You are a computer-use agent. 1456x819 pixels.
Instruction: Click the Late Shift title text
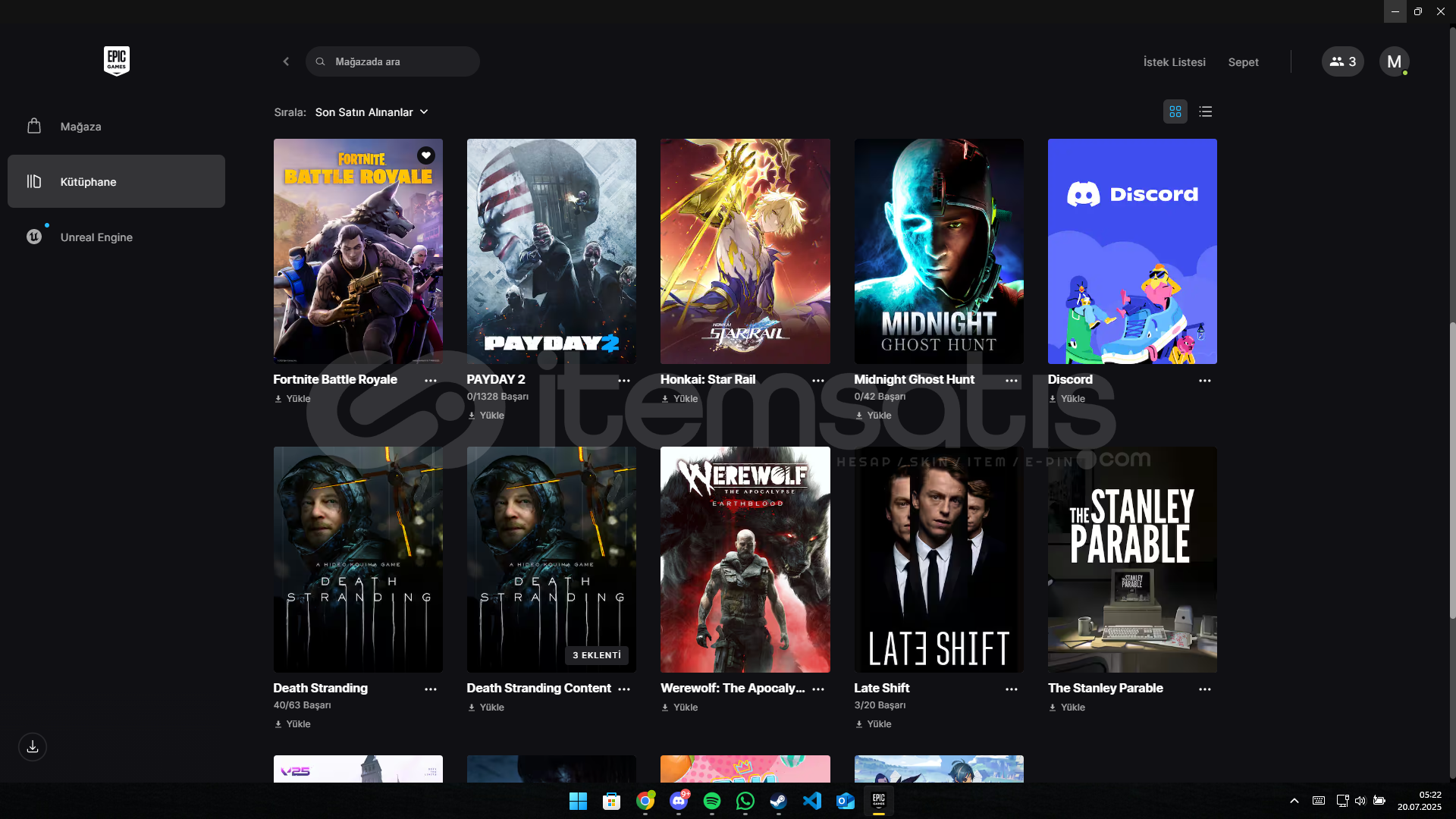click(882, 688)
